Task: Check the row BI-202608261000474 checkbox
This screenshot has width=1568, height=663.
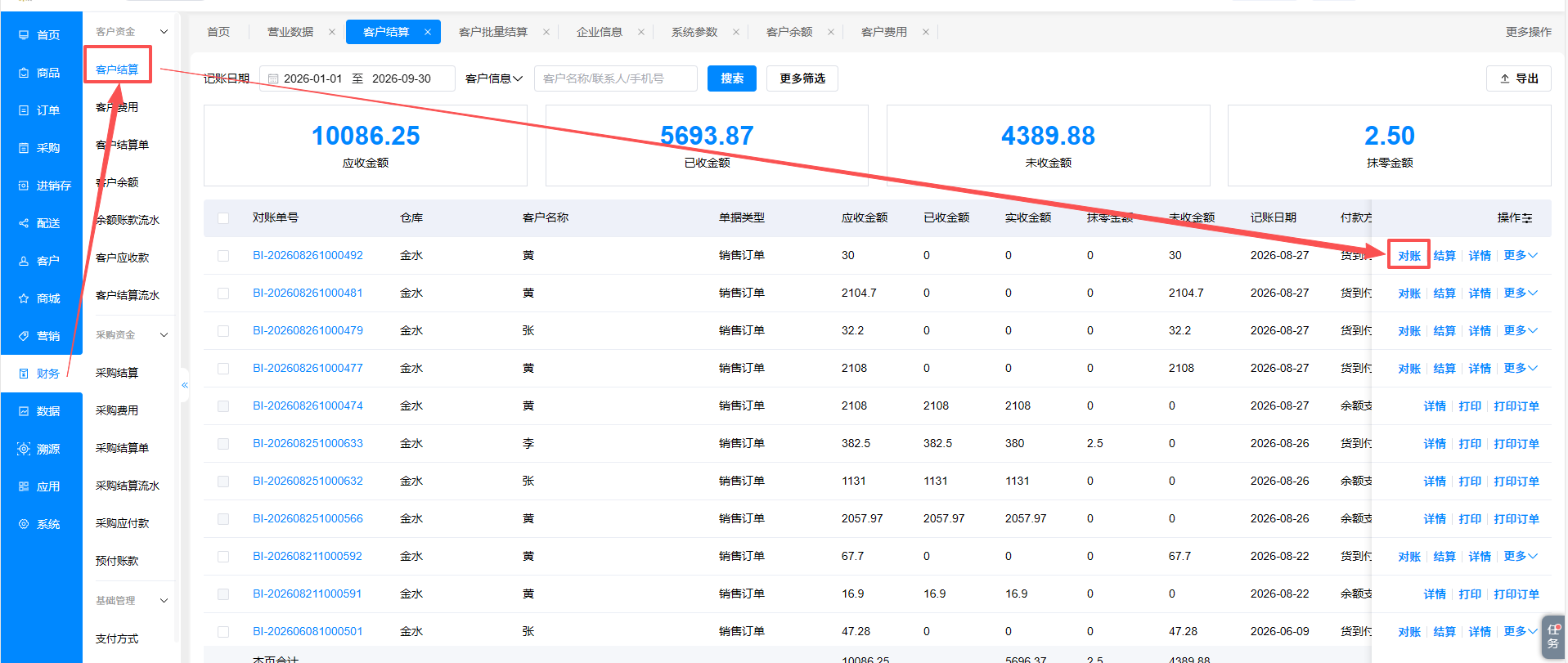Action: pos(223,406)
